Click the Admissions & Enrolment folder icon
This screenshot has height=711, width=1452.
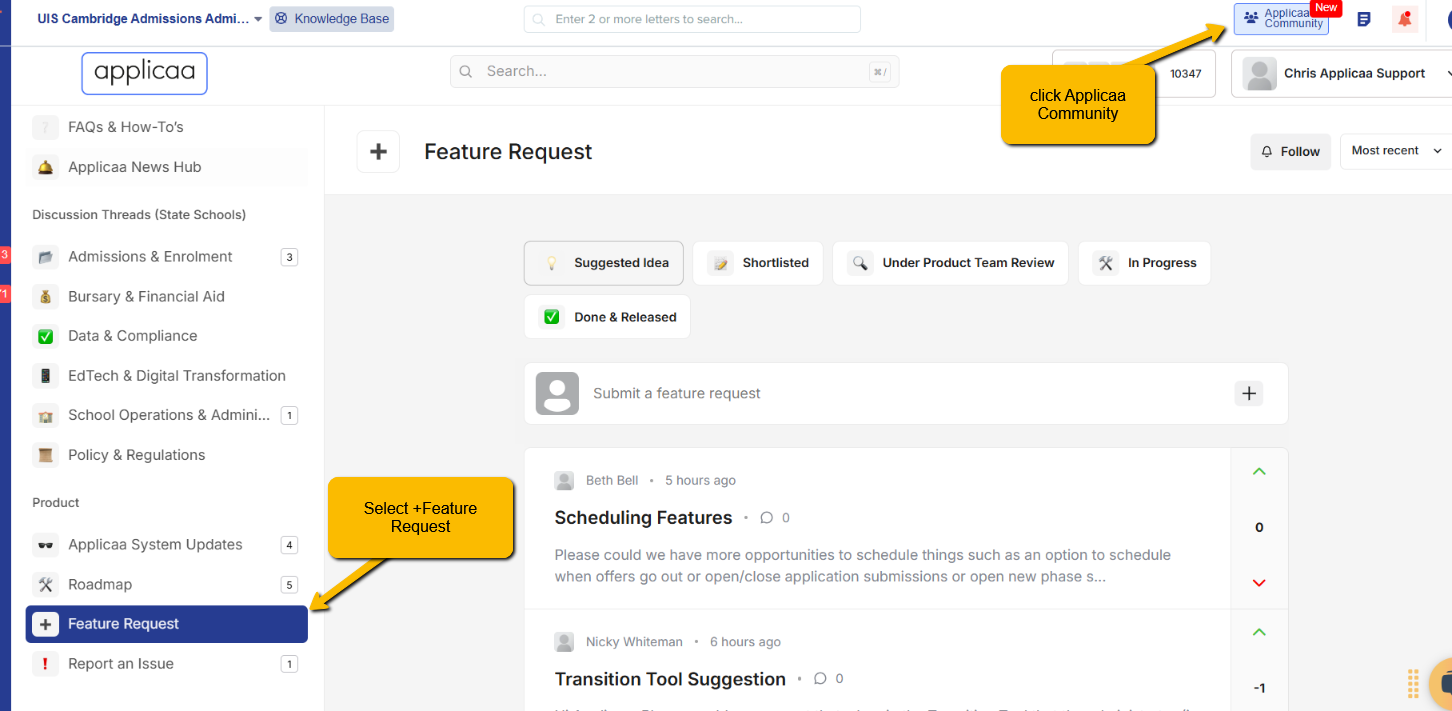click(45, 257)
